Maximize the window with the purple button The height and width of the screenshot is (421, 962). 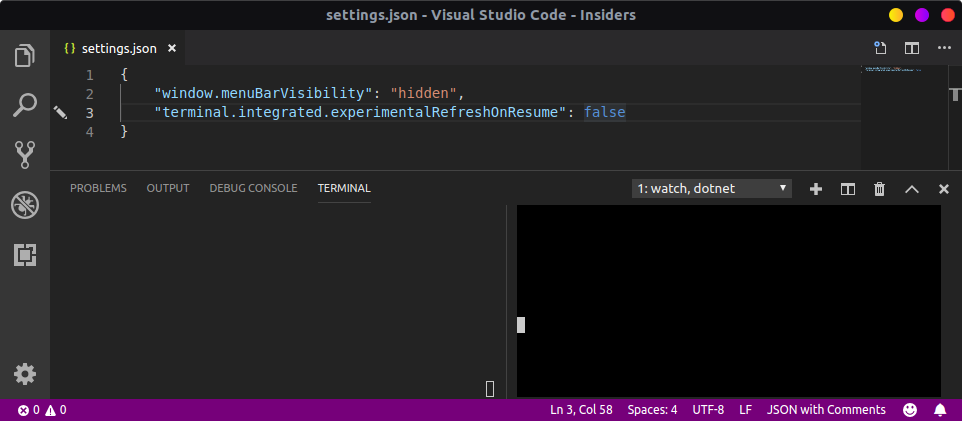(x=922, y=15)
